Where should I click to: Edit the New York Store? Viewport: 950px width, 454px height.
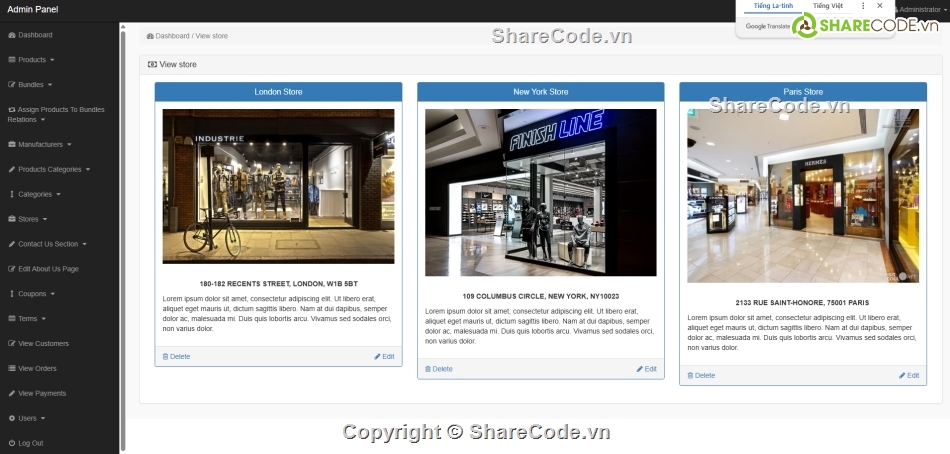point(646,369)
